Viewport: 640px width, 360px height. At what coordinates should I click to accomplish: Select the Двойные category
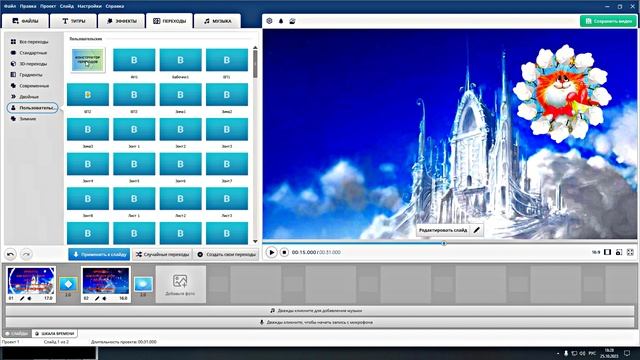pyautogui.click(x=24, y=97)
